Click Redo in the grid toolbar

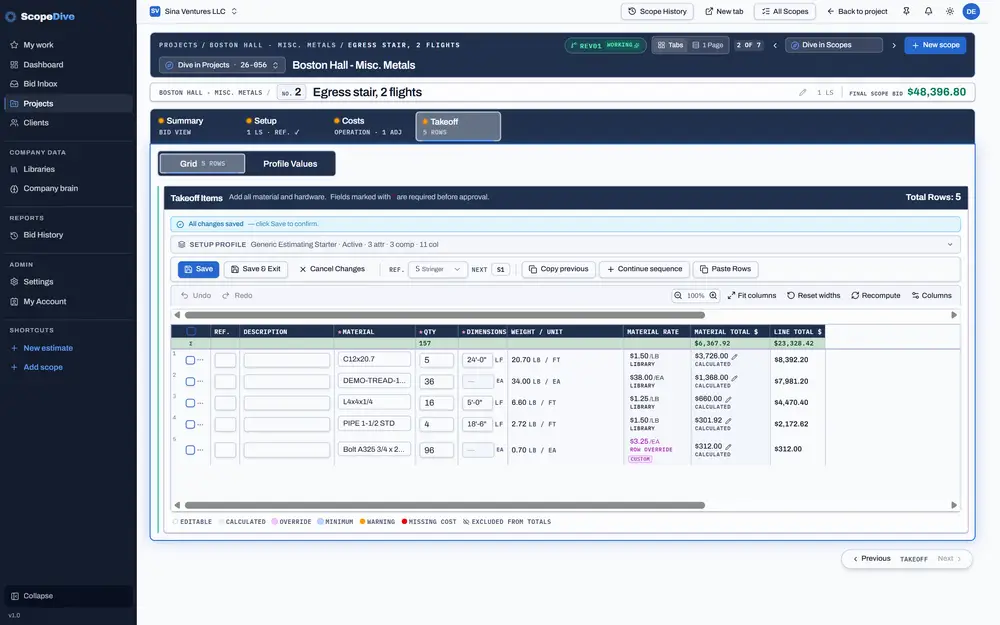click(237, 295)
